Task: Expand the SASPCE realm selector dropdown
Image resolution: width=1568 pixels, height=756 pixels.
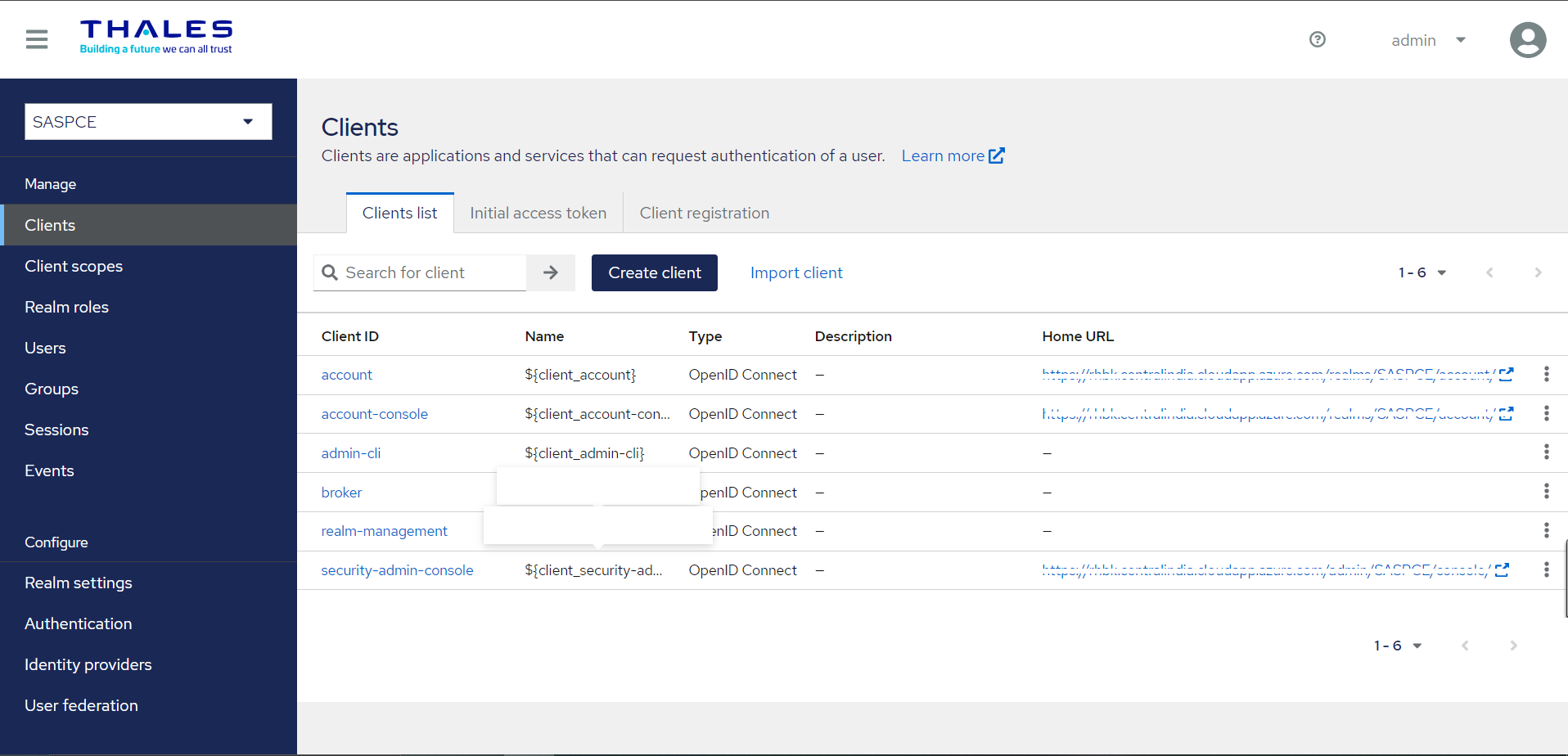Action: pyautogui.click(x=148, y=122)
